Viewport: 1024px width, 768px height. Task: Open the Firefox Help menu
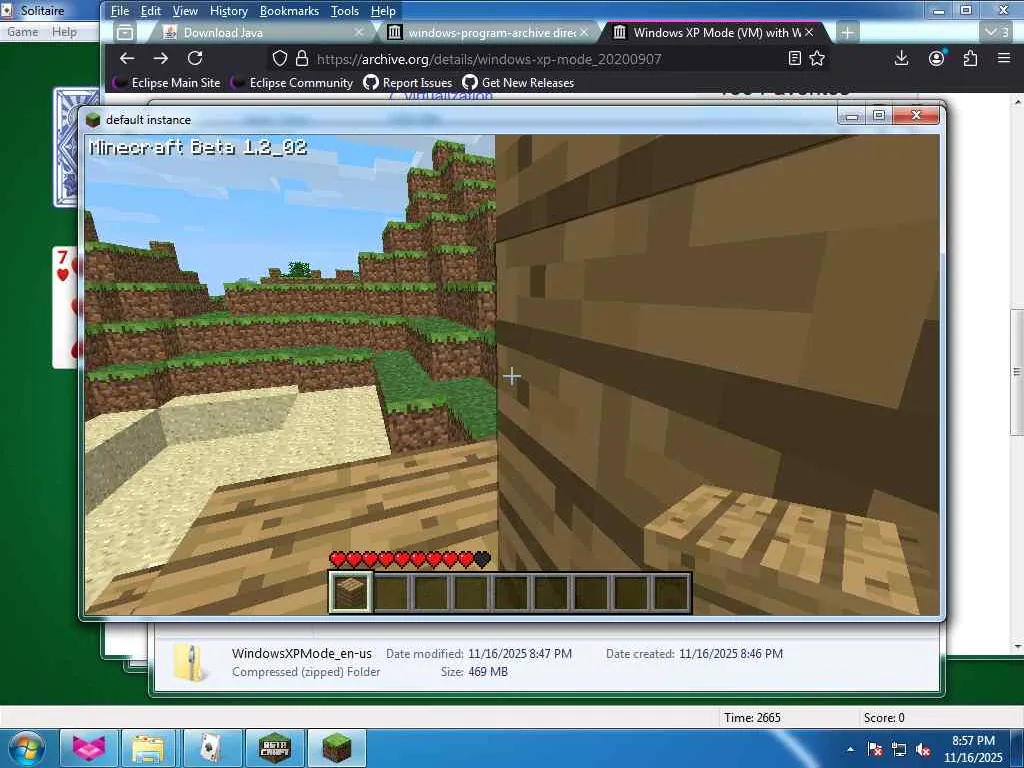tap(383, 11)
